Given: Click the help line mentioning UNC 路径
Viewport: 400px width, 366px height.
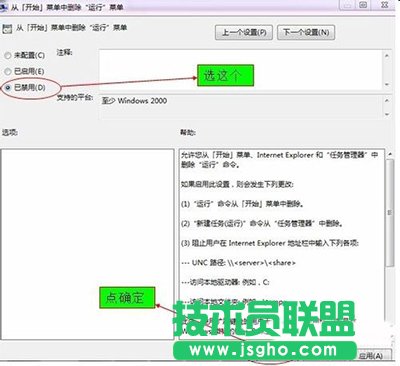Looking at the screenshot, I should [238, 263].
